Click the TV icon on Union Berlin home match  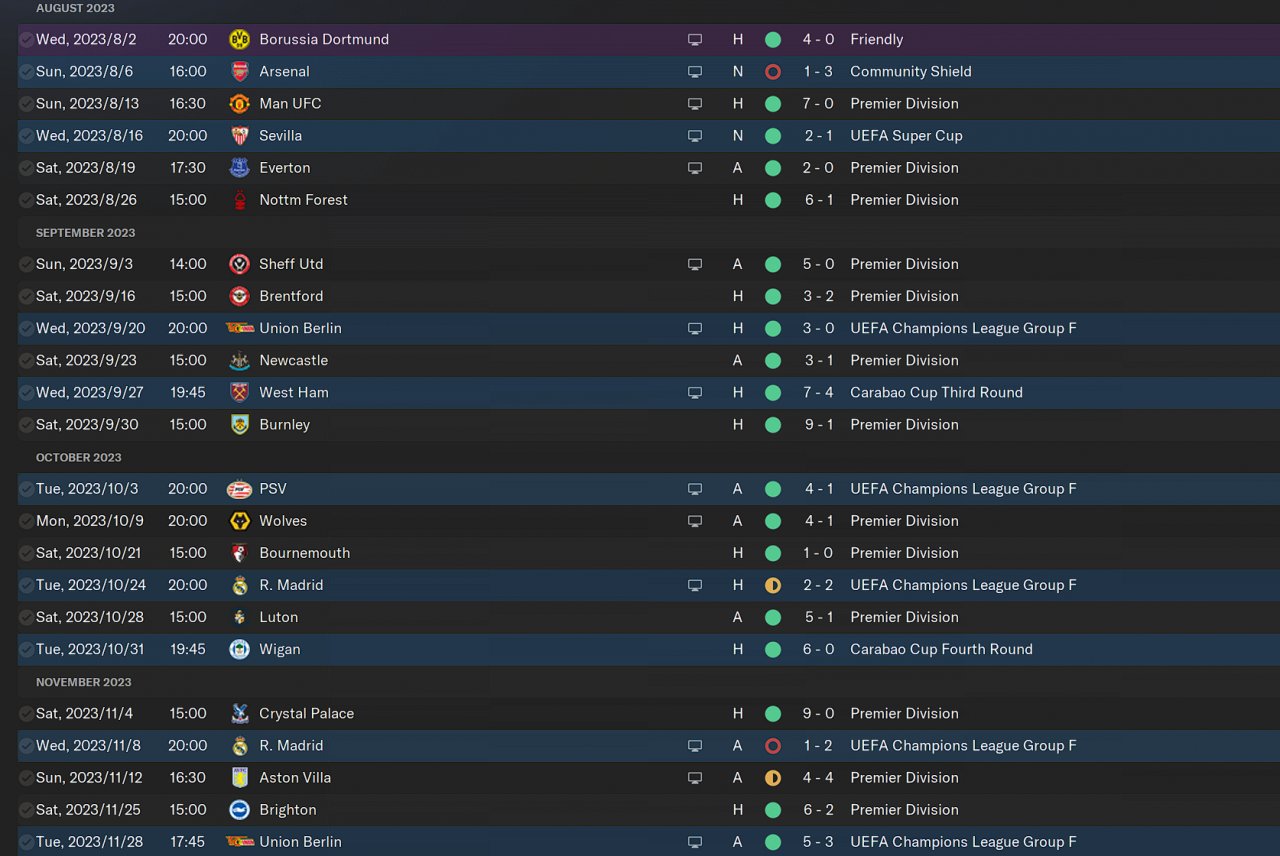click(695, 329)
